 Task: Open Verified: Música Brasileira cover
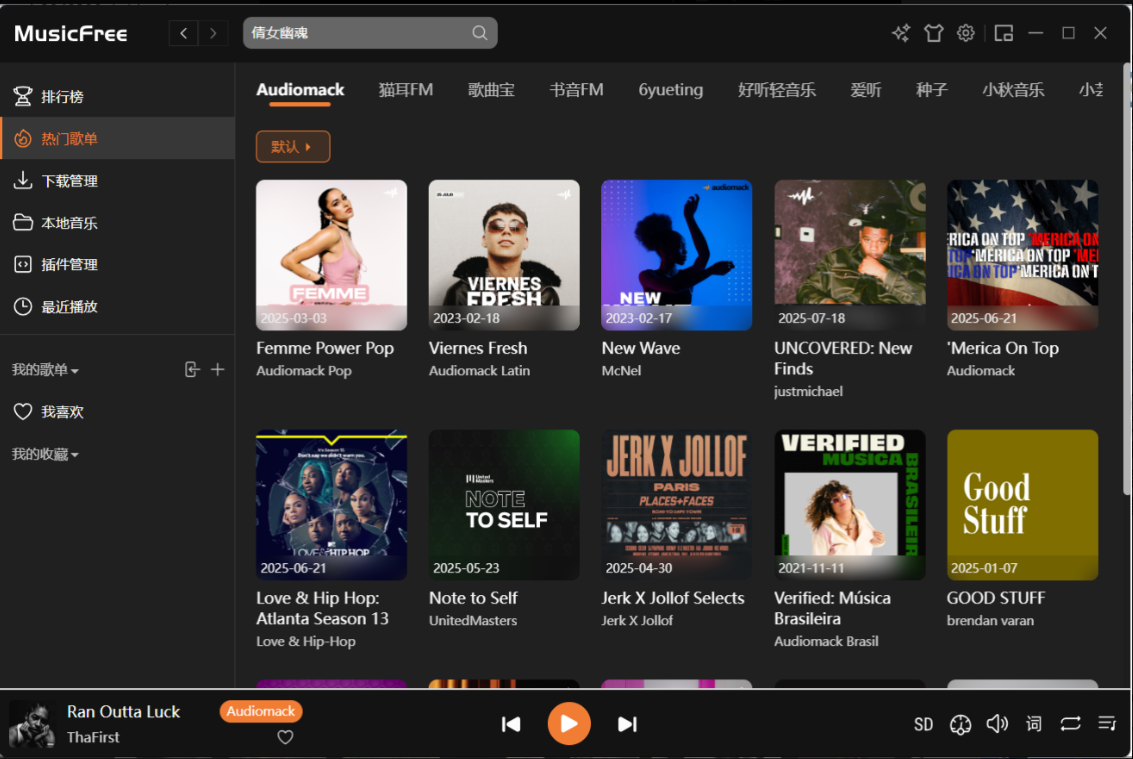[x=850, y=505]
